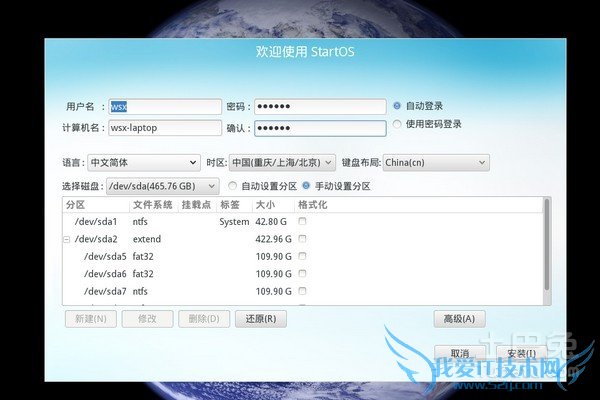This screenshot has width=600, height=400.
Task: Click the ntfs filesystem text of sda7
Action: click(x=140, y=291)
